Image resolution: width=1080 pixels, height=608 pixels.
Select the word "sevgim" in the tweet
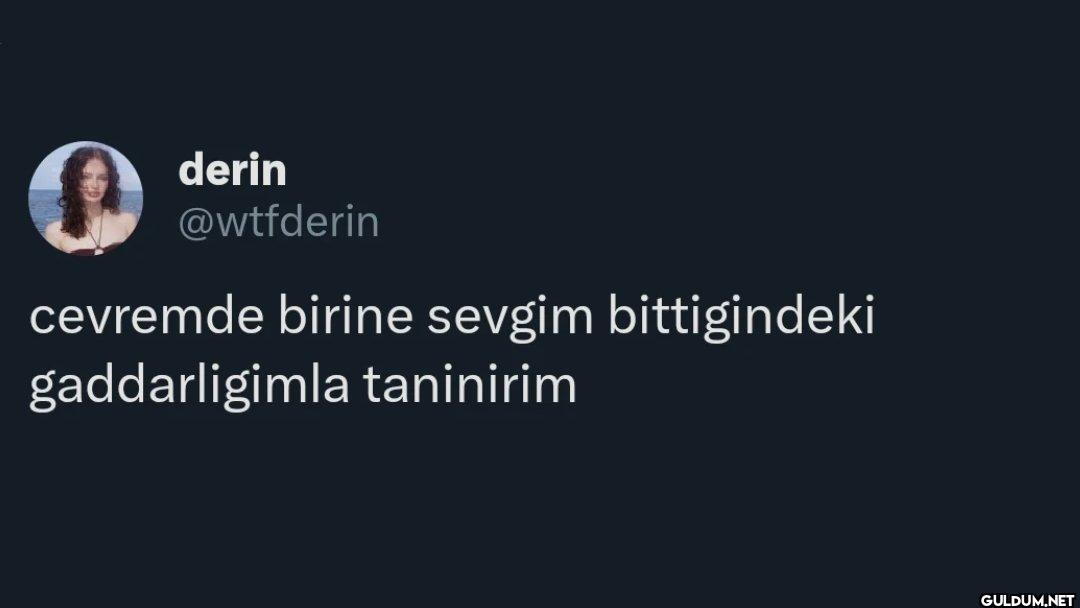510,319
